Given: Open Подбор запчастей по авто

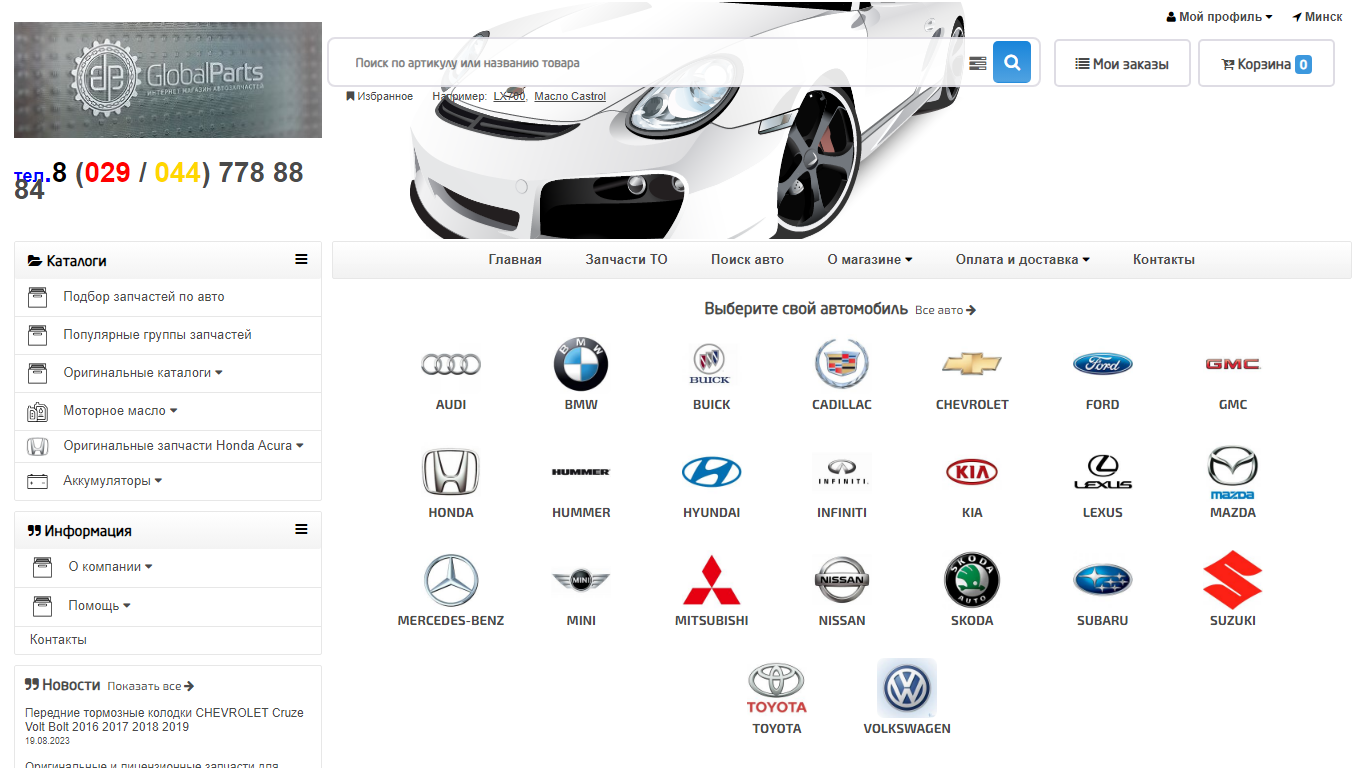Looking at the screenshot, I should coord(144,297).
